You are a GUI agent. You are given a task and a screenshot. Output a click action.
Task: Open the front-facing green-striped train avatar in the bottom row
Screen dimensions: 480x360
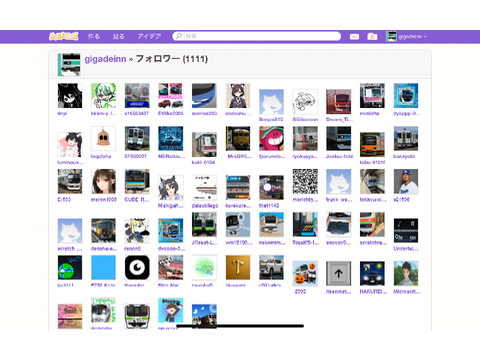[x=137, y=316]
